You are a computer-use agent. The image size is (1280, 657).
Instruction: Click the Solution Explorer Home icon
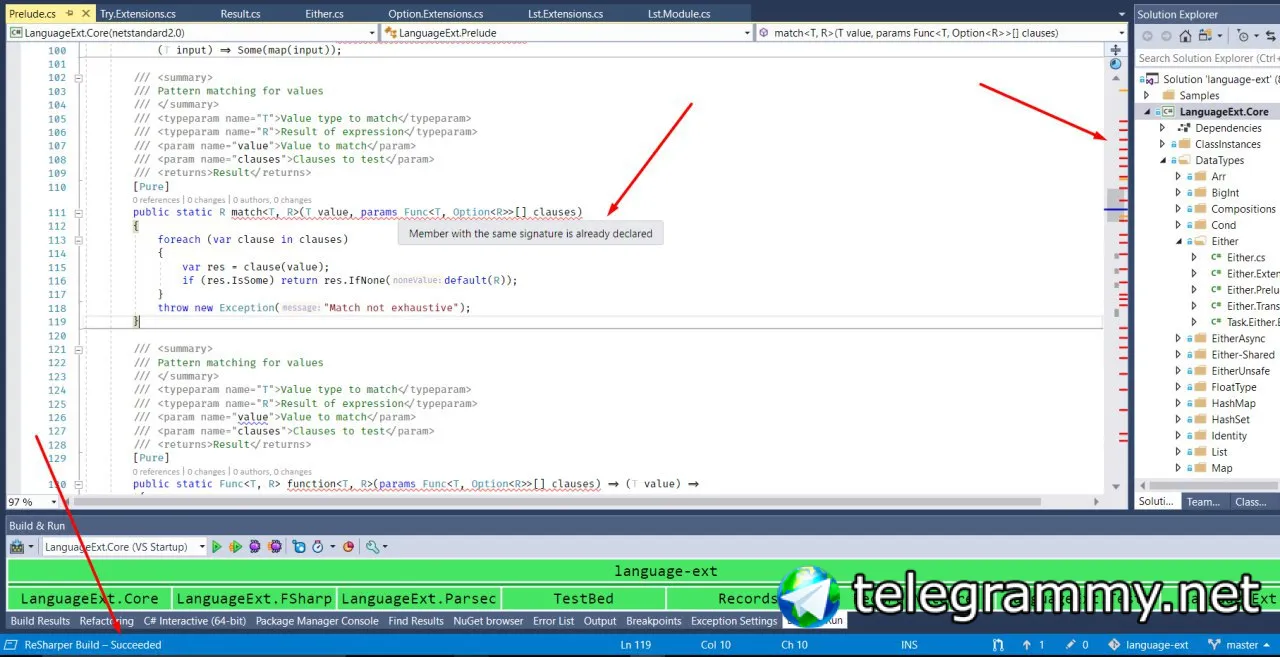point(1185,36)
